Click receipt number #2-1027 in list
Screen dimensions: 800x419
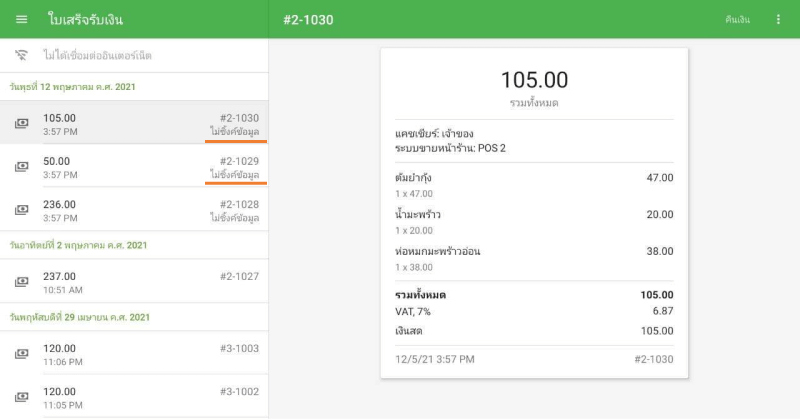point(239,277)
